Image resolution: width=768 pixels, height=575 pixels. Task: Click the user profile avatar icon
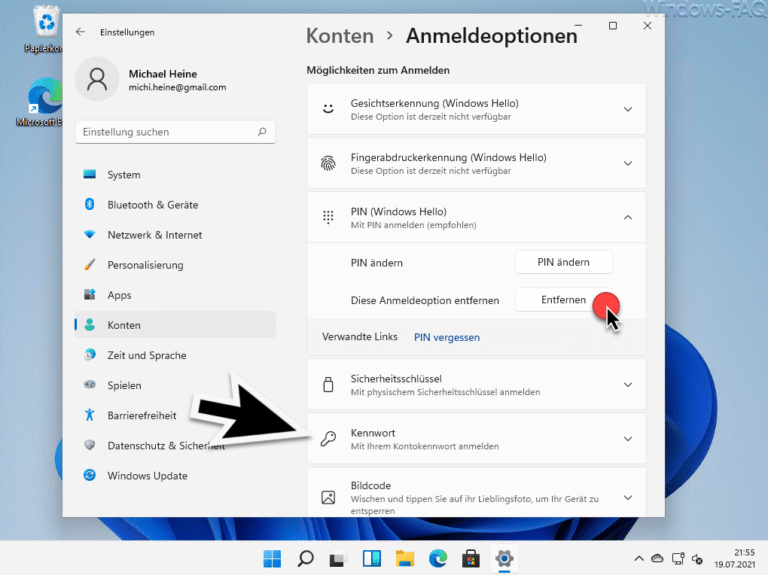click(97, 79)
